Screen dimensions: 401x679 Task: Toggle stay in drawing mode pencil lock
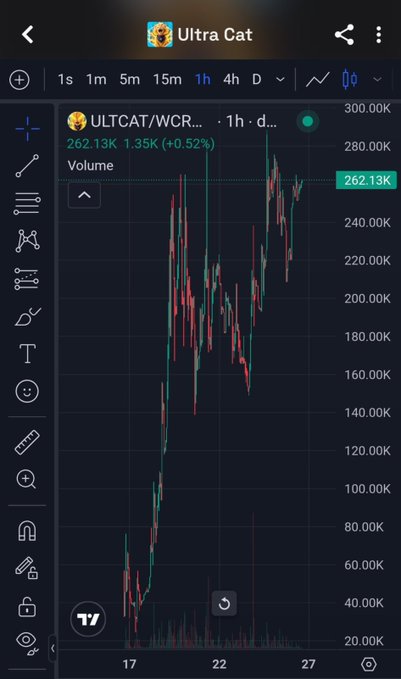tap(27, 568)
